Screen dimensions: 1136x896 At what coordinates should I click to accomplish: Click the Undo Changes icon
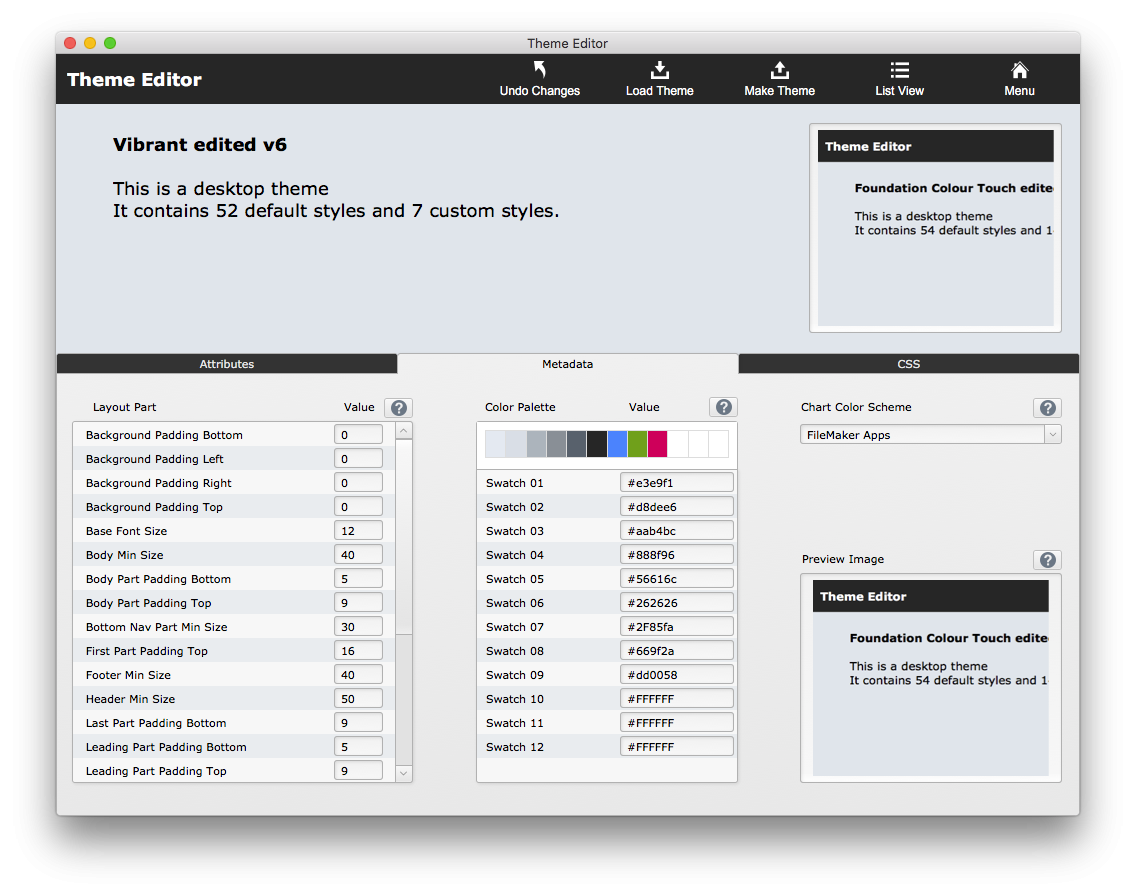tap(540, 70)
